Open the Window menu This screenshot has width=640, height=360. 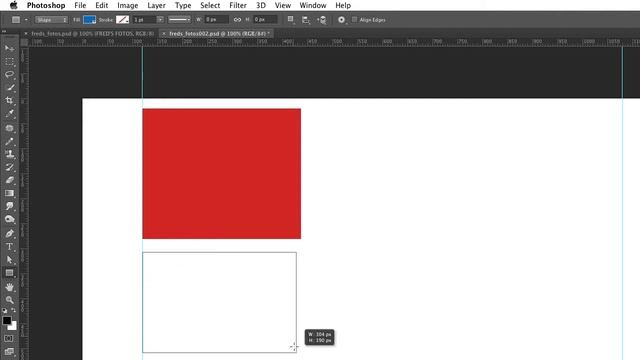point(313,5)
